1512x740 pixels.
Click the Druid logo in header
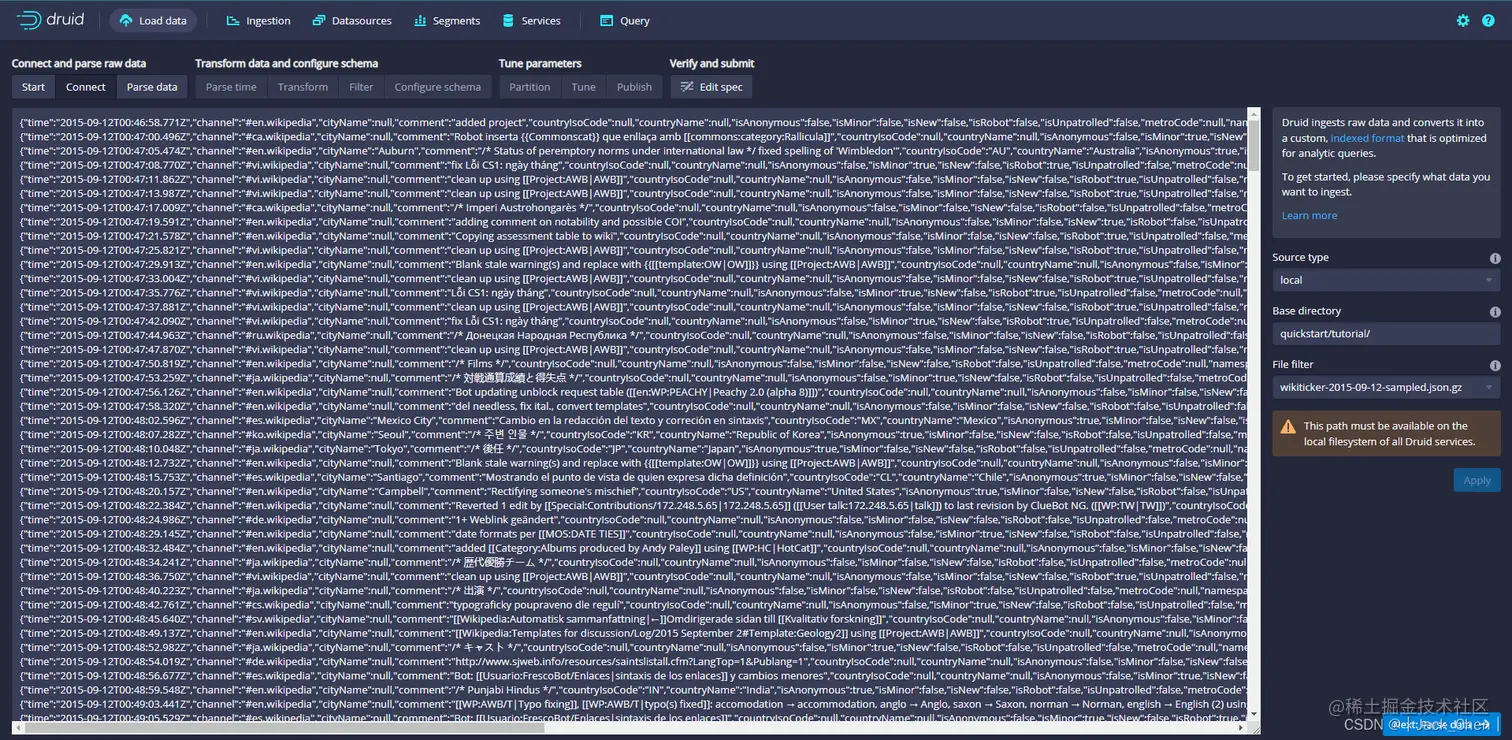click(x=51, y=20)
